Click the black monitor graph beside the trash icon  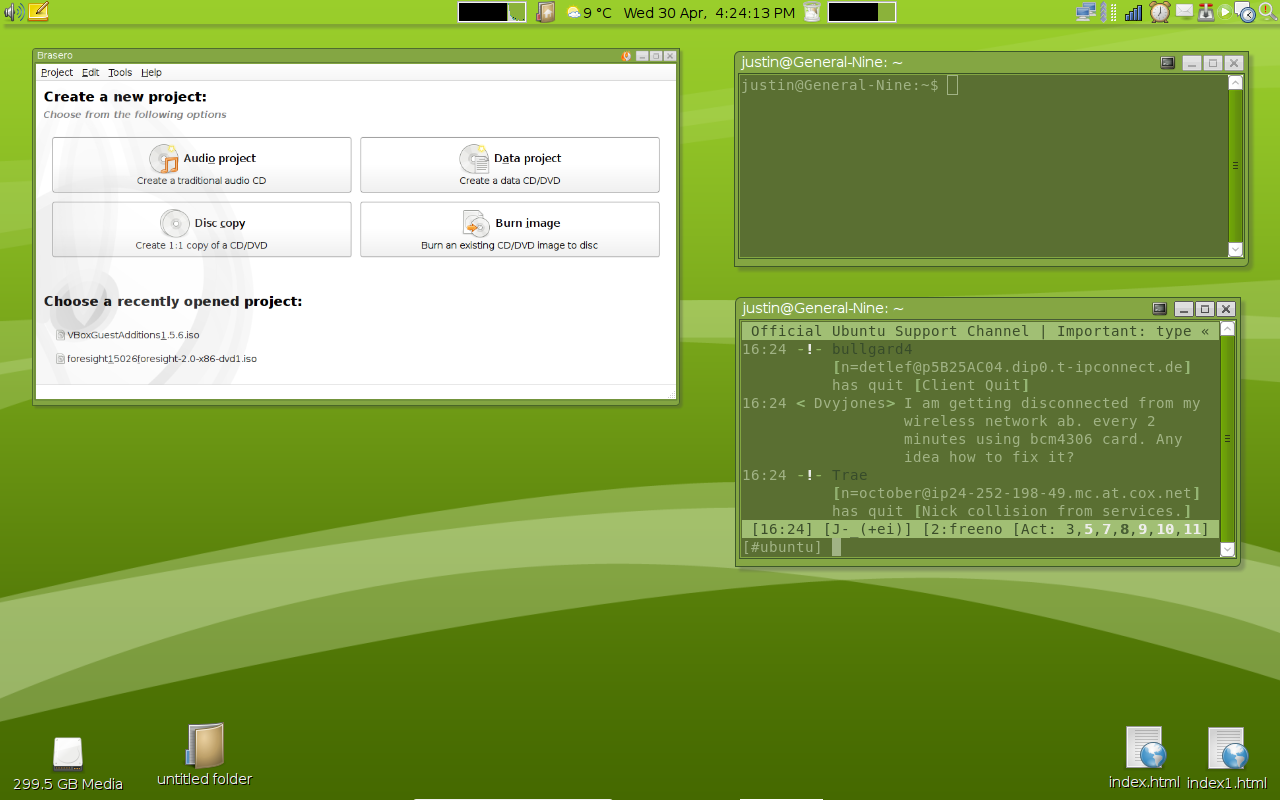pos(862,12)
